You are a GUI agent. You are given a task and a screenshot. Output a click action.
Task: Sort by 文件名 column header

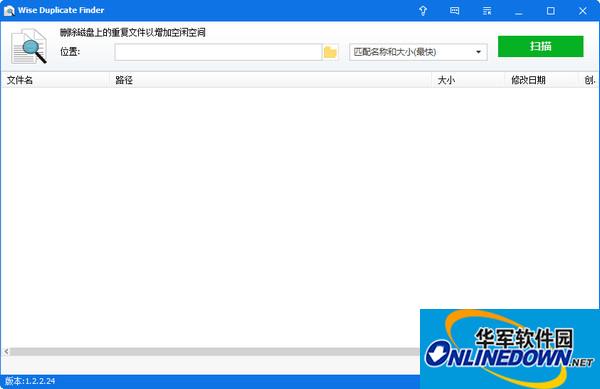pyautogui.click(x=55, y=80)
